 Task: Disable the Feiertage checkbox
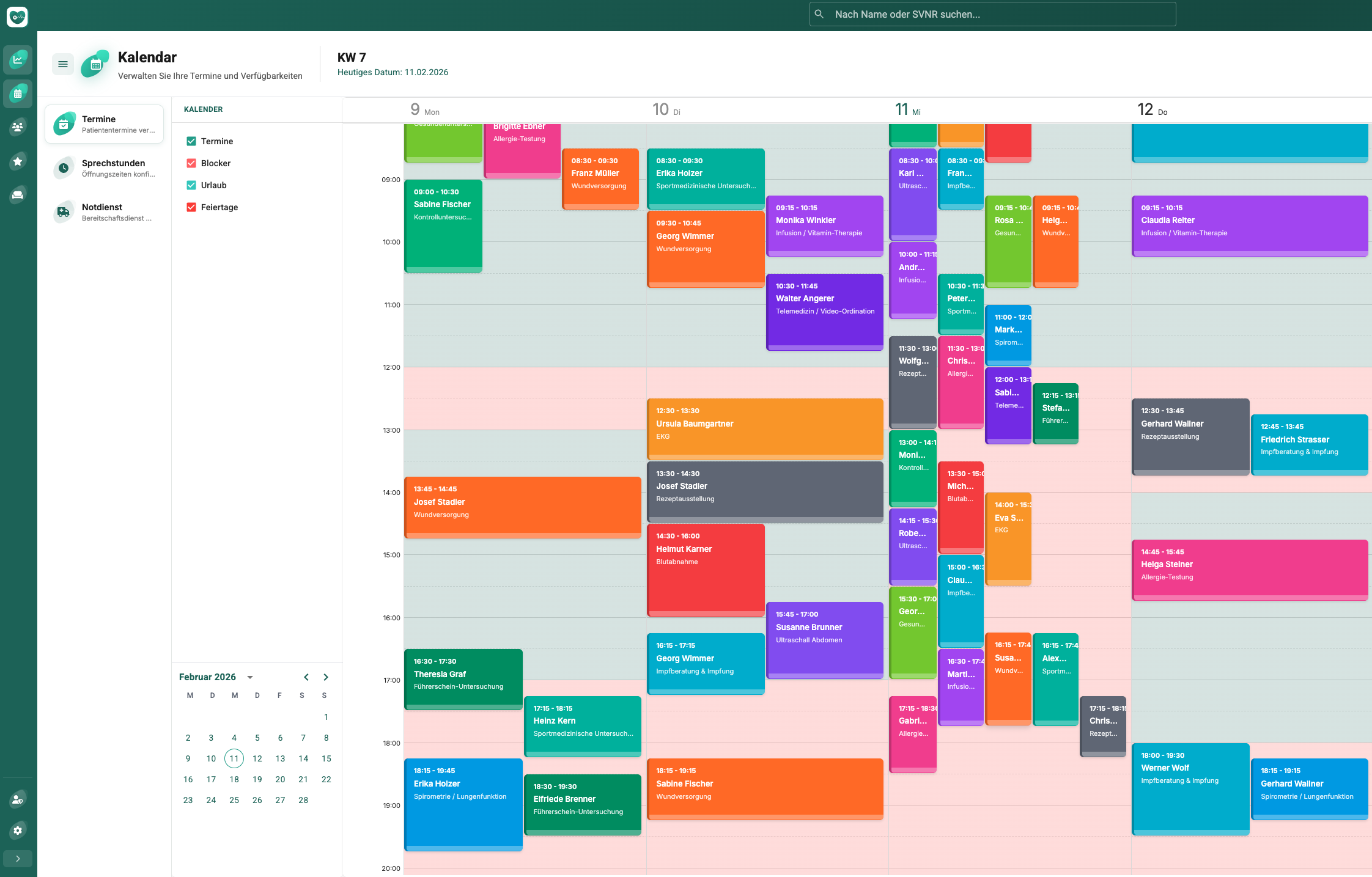(191, 207)
